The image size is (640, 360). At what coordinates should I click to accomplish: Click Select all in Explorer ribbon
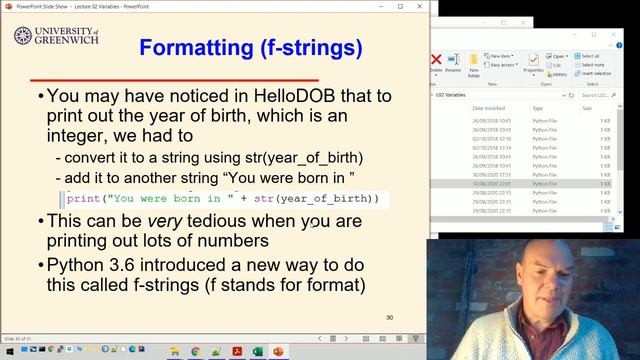(587, 56)
